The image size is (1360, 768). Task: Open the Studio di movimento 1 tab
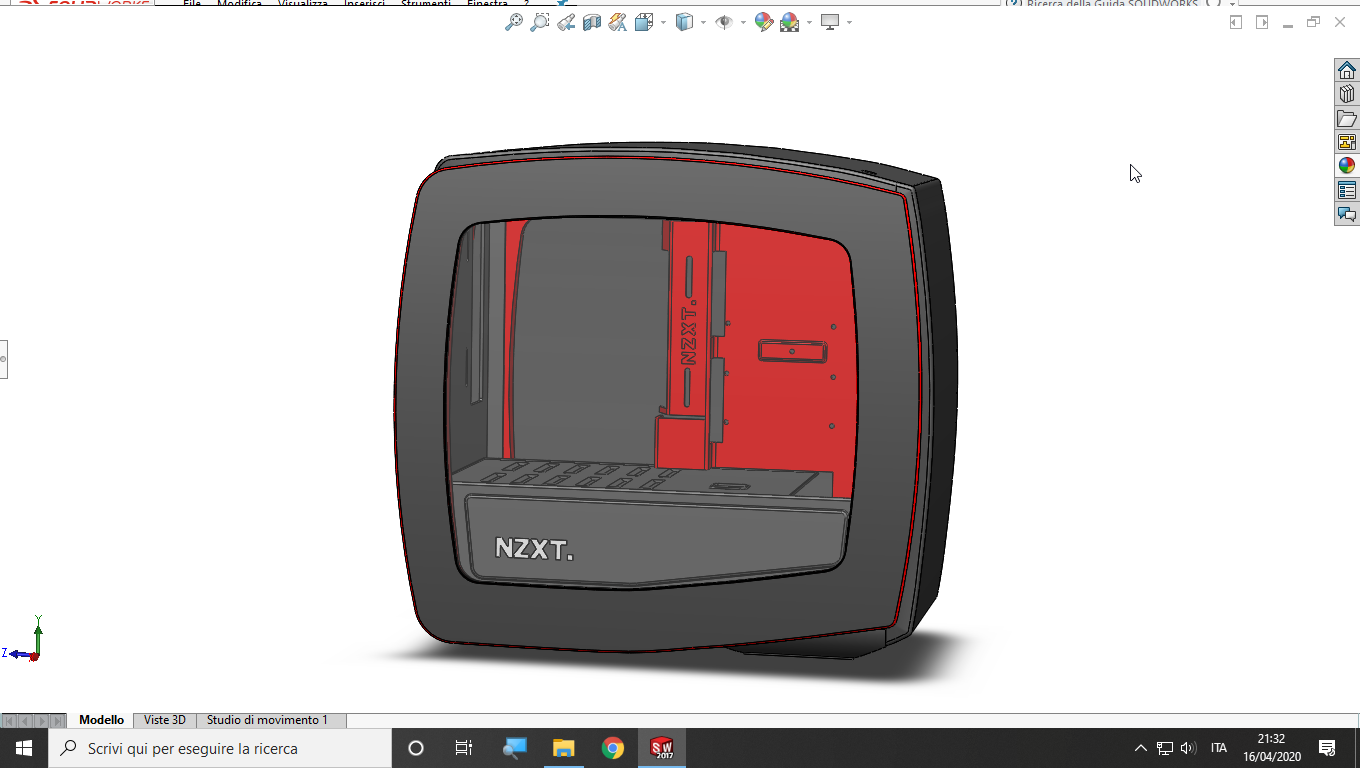[267, 720]
